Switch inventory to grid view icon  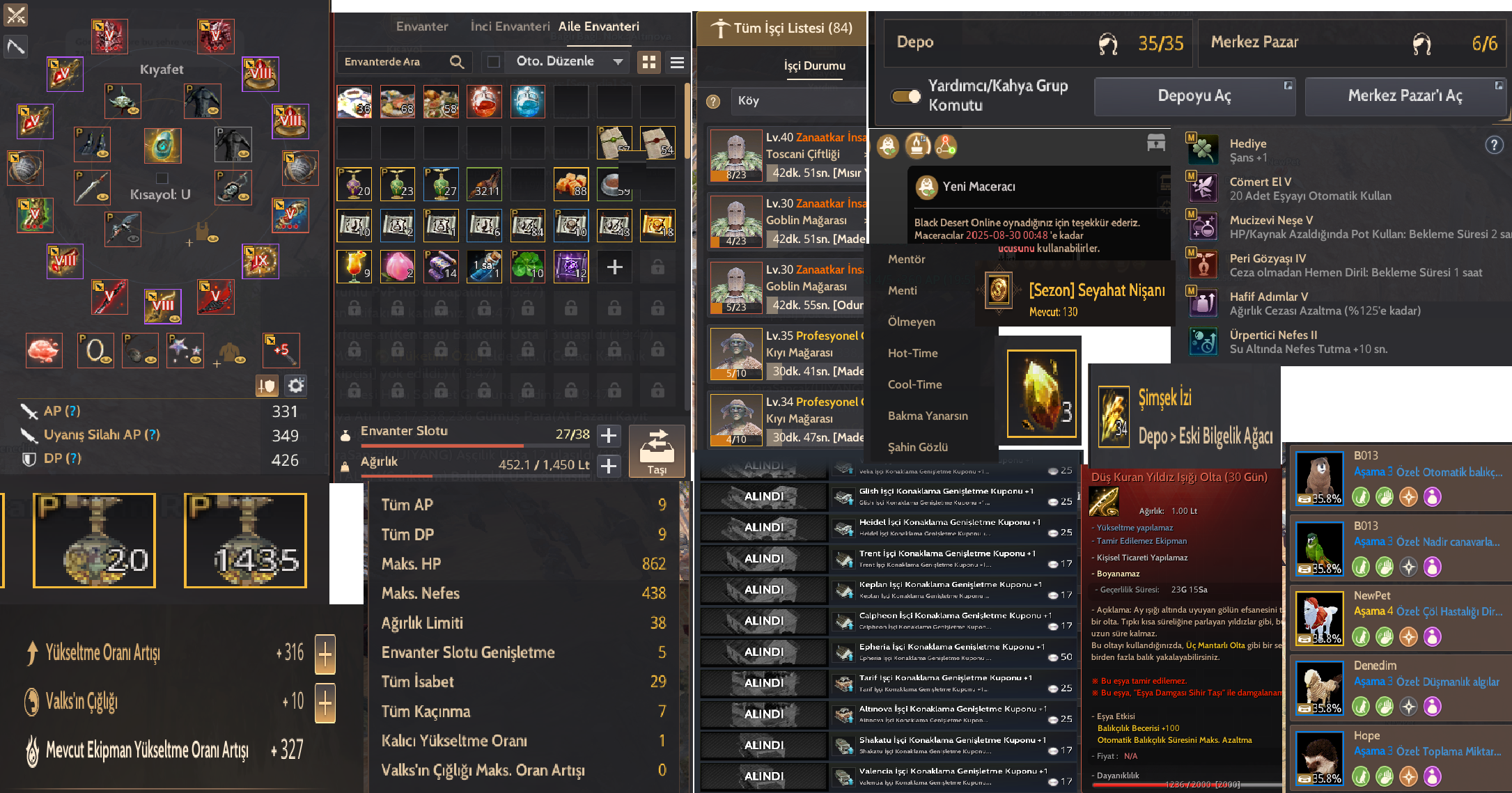coord(648,62)
